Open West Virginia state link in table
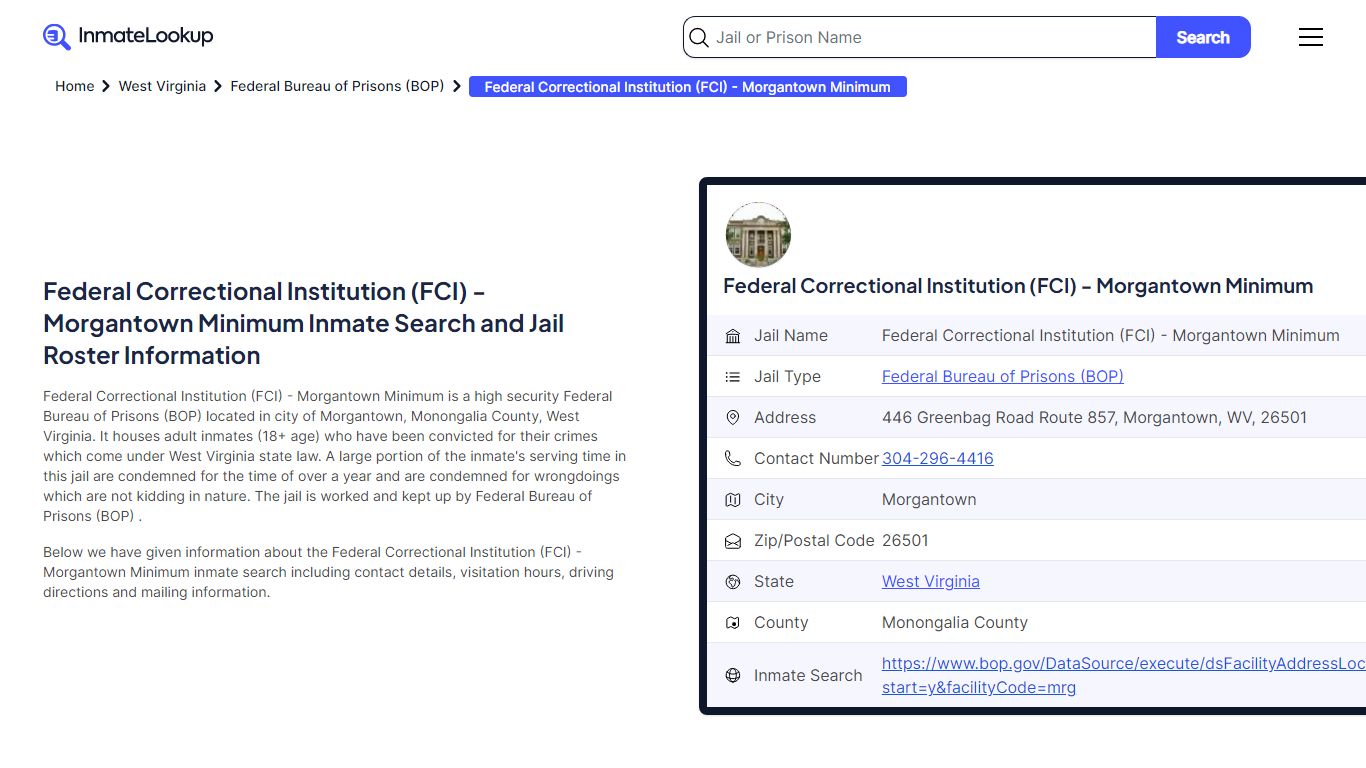Image resolution: width=1366 pixels, height=768 pixels. click(x=931, y=582)
